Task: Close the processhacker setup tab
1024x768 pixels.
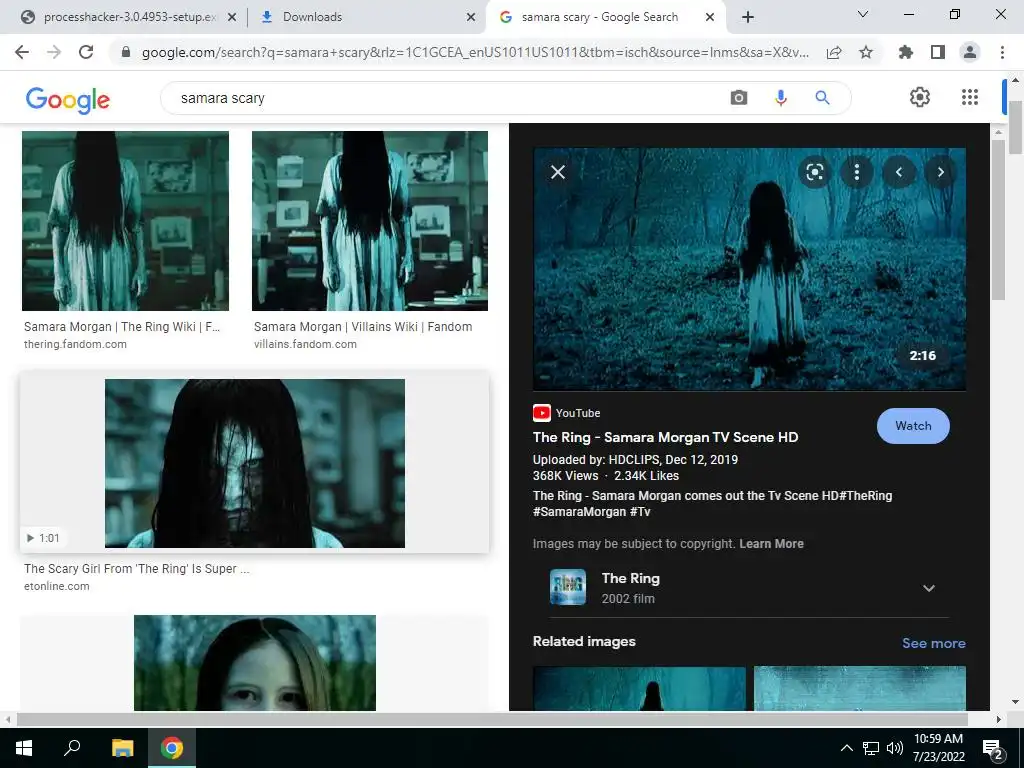Action: pyautogui.click(x=232, y=17)
